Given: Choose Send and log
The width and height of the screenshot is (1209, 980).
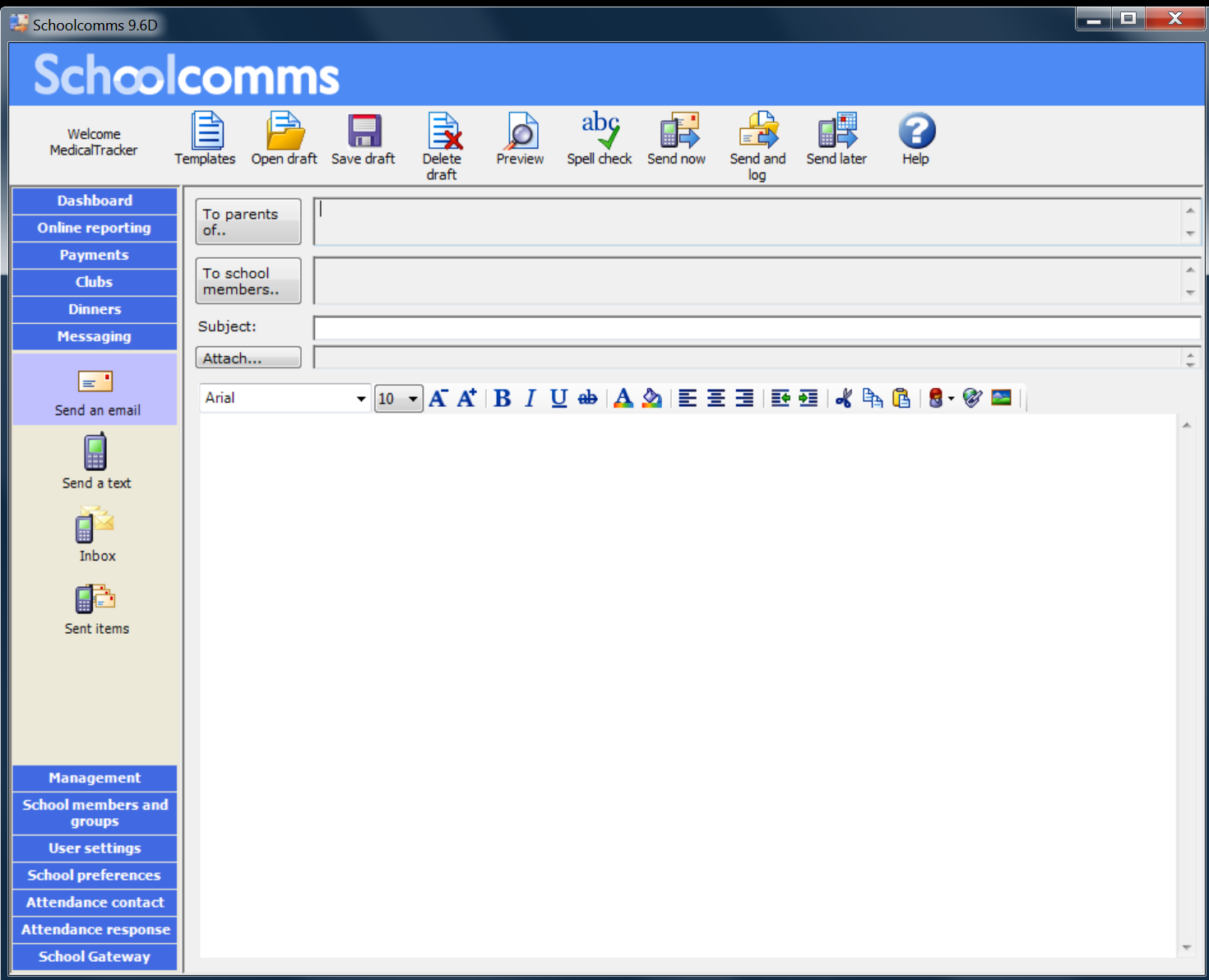Looking at the screenshot, I should coord(757,146).
